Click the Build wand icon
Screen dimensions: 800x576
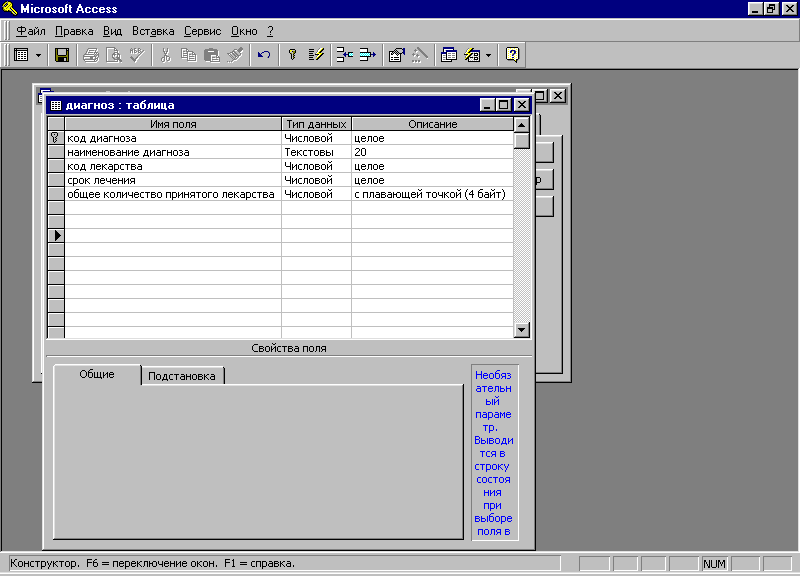[419, 55]
